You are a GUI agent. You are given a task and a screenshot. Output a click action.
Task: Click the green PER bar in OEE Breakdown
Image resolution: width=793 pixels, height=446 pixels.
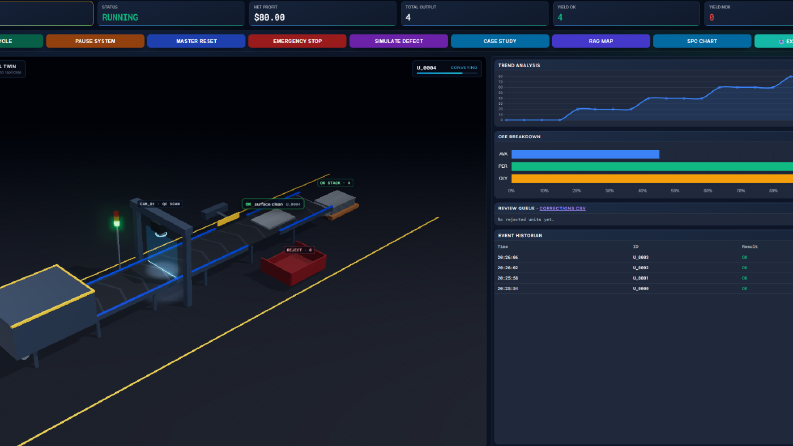(x=652, y=166)
